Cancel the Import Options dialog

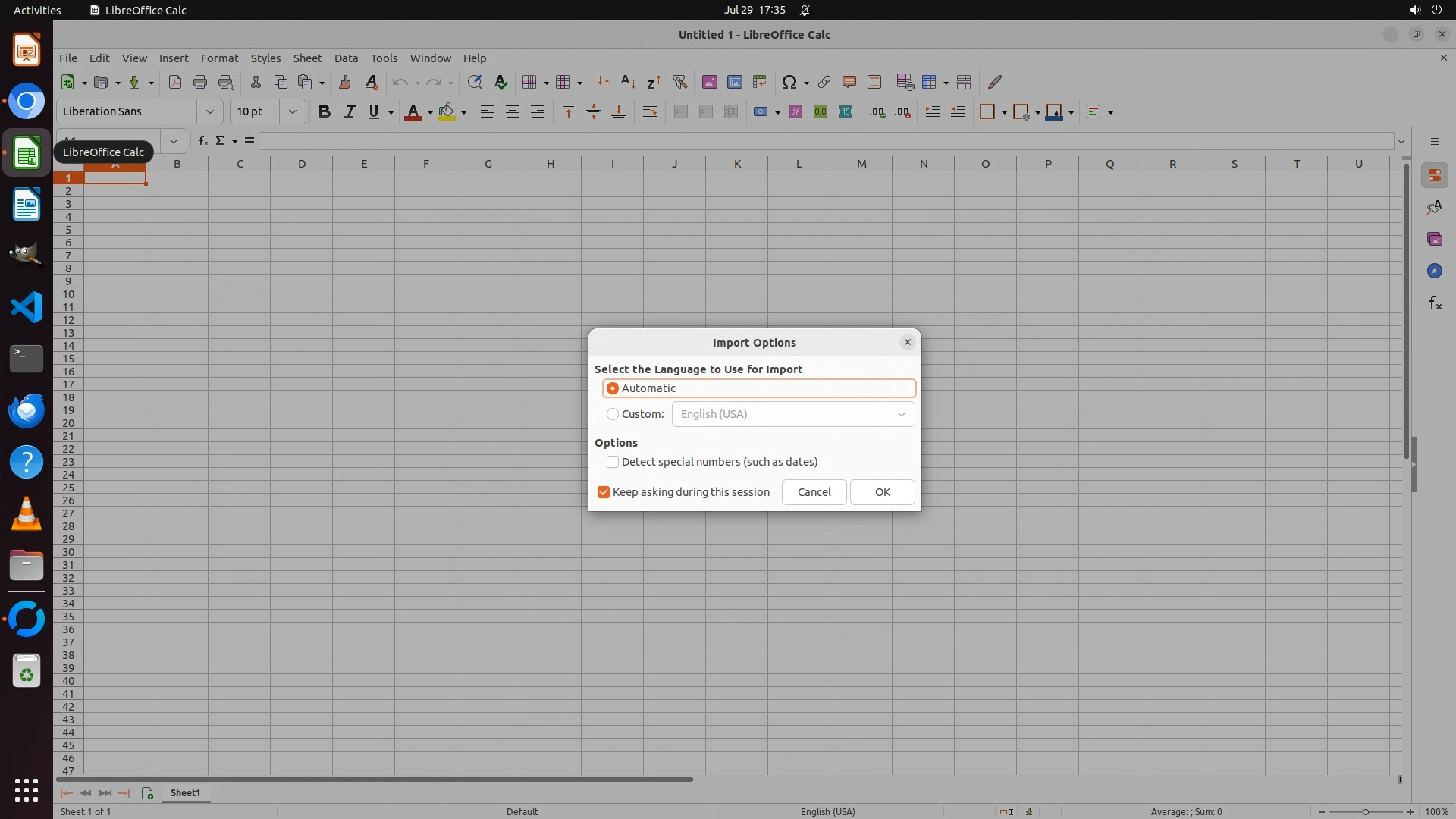pos(814,492)
